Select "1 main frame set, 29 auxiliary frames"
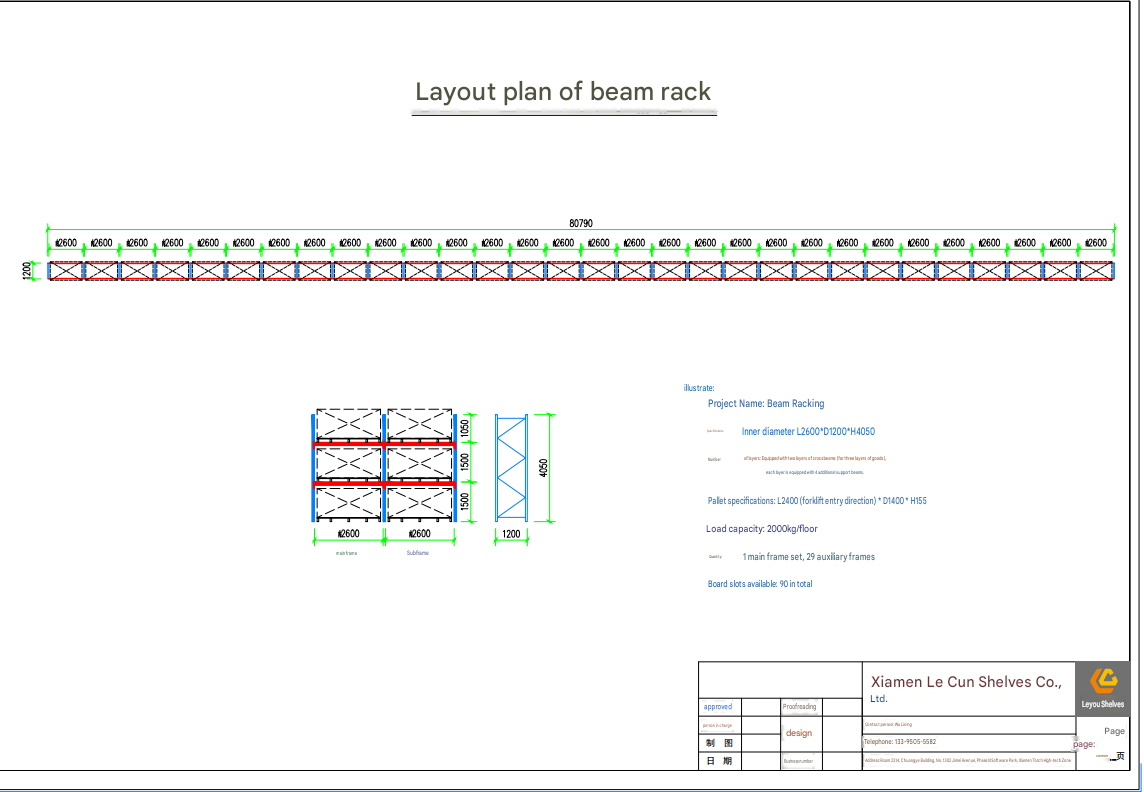 808,556
